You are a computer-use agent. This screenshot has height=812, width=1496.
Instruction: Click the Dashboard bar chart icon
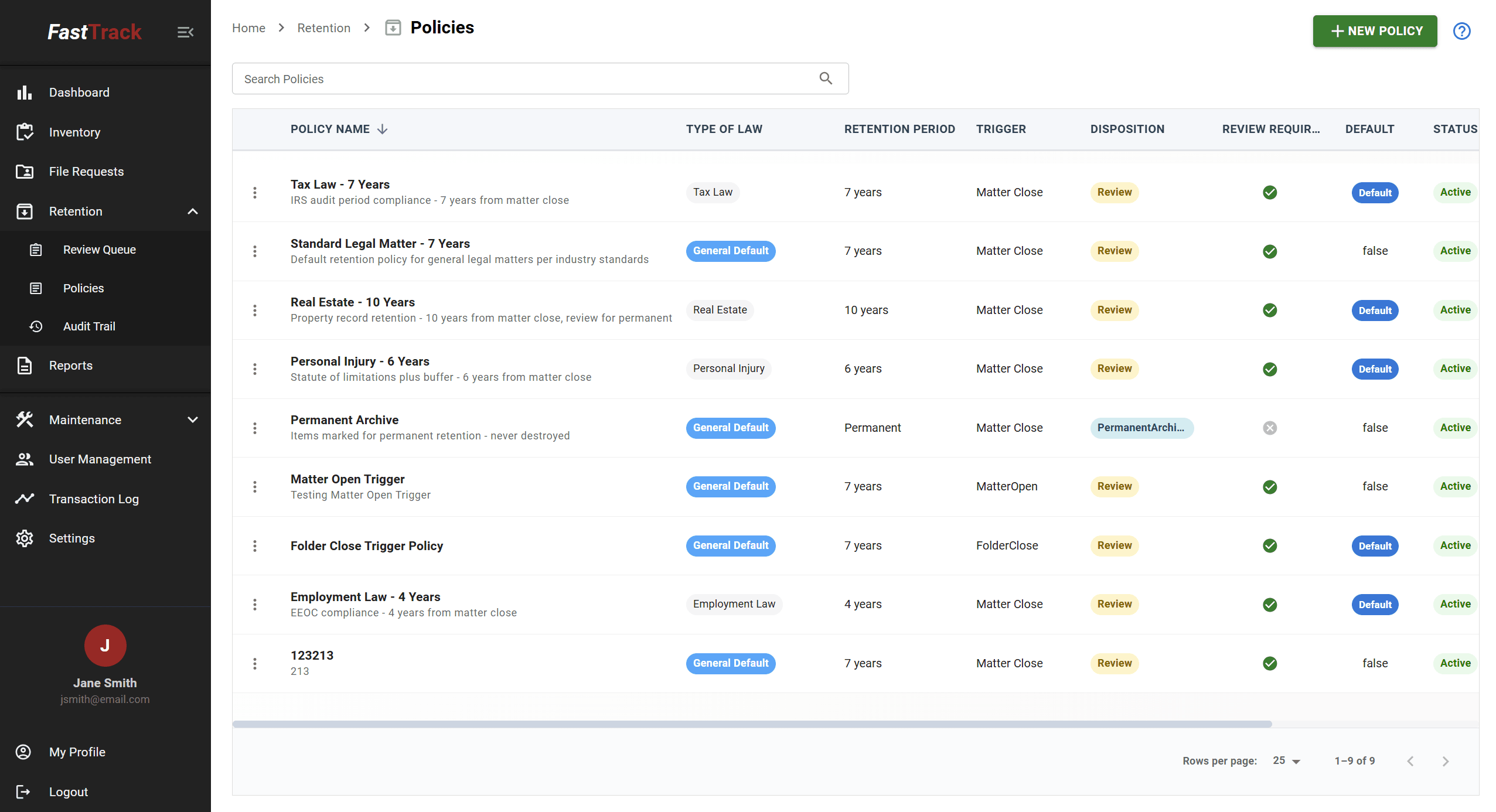(x=24, y=93)
